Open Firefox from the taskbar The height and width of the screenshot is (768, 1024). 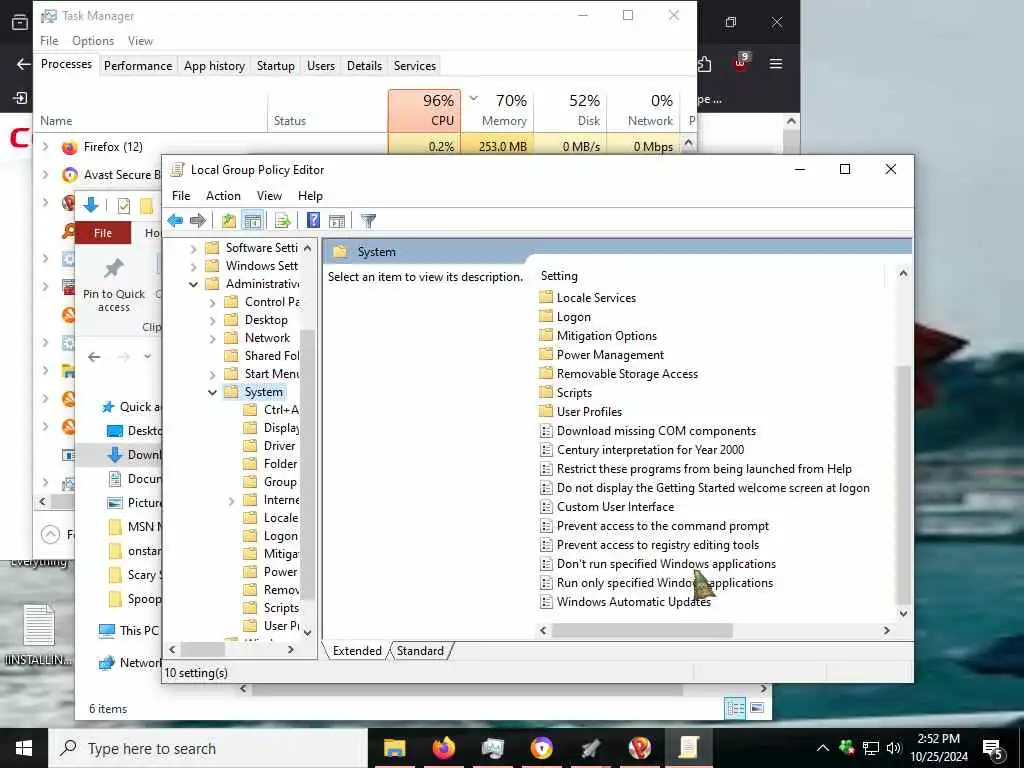(x=443, y=748)
